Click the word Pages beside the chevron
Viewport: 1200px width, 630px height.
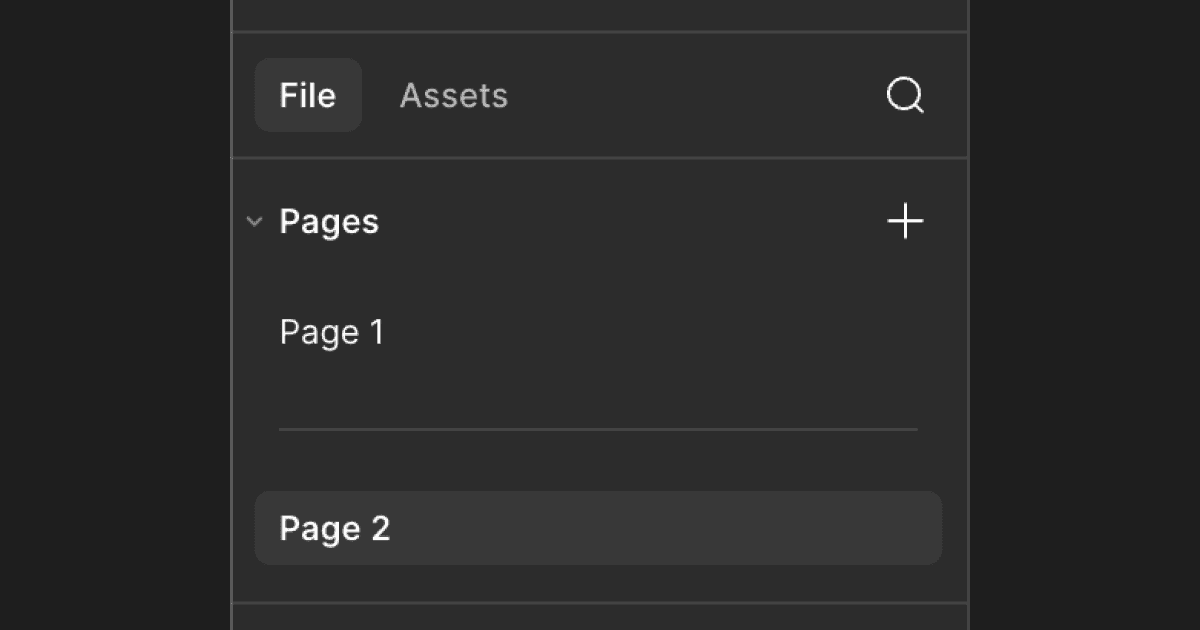pyautogui.click(x=329, y=221)
